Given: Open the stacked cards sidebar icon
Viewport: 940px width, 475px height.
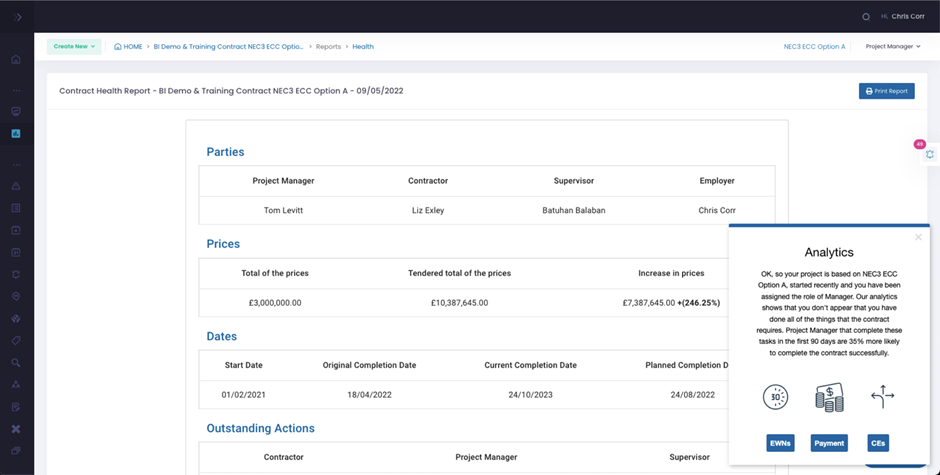Looking at the screenshot, I should pos(16,450).
